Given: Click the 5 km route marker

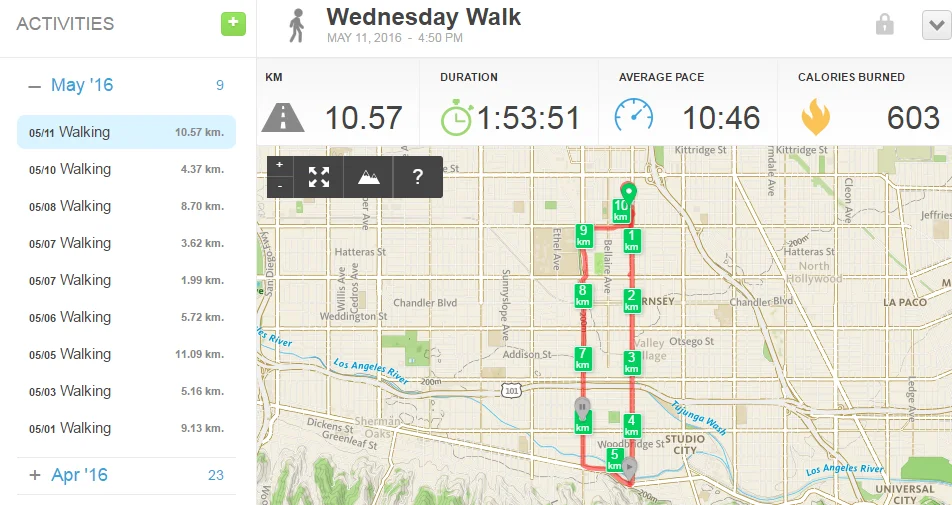Looking at the screenshot, I should tap(616, 458).
